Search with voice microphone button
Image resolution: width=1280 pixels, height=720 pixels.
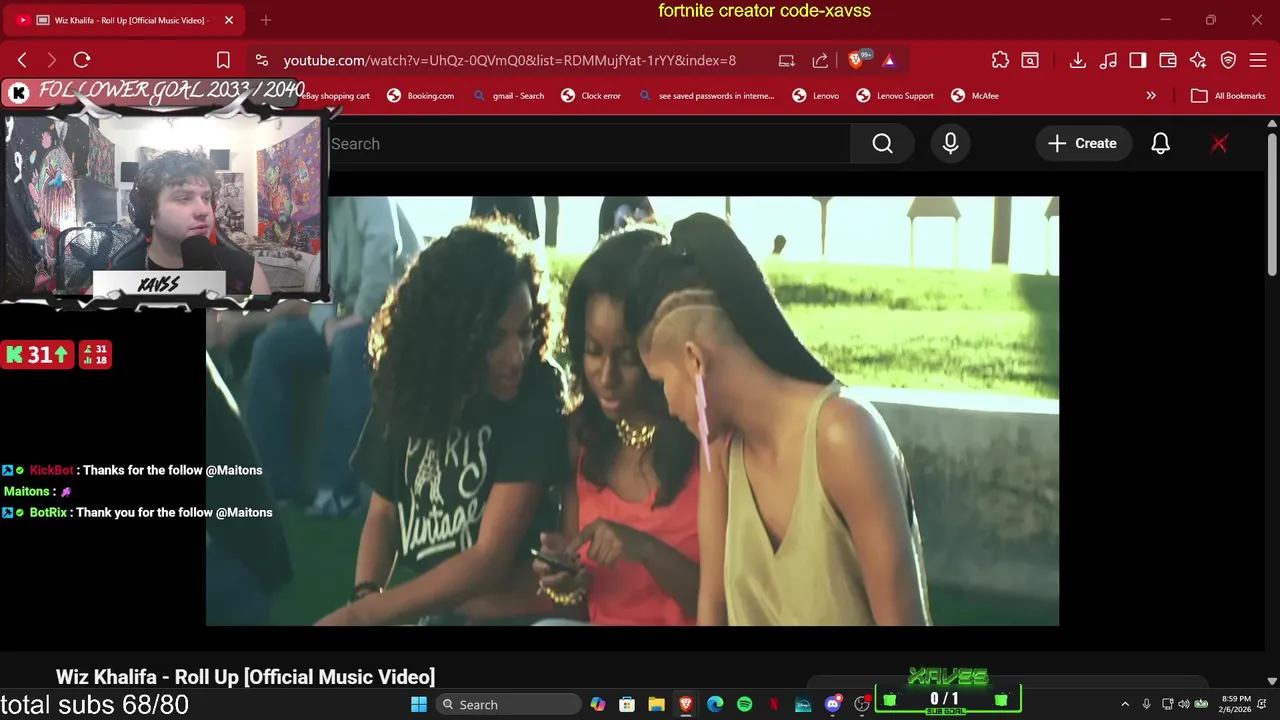(x=950, y=144)
